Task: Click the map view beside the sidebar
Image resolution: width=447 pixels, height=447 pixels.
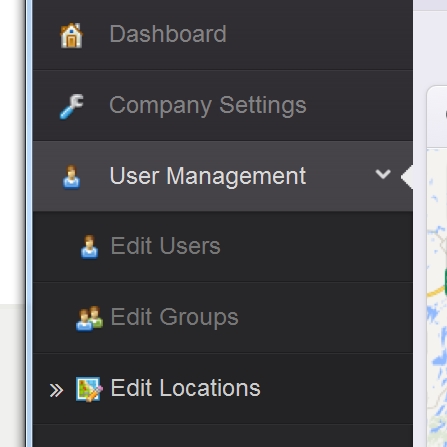Action: [437, 298]
